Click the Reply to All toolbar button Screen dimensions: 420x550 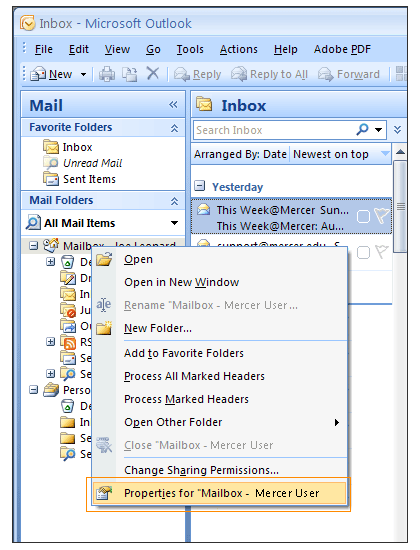[x=269, y=74]
